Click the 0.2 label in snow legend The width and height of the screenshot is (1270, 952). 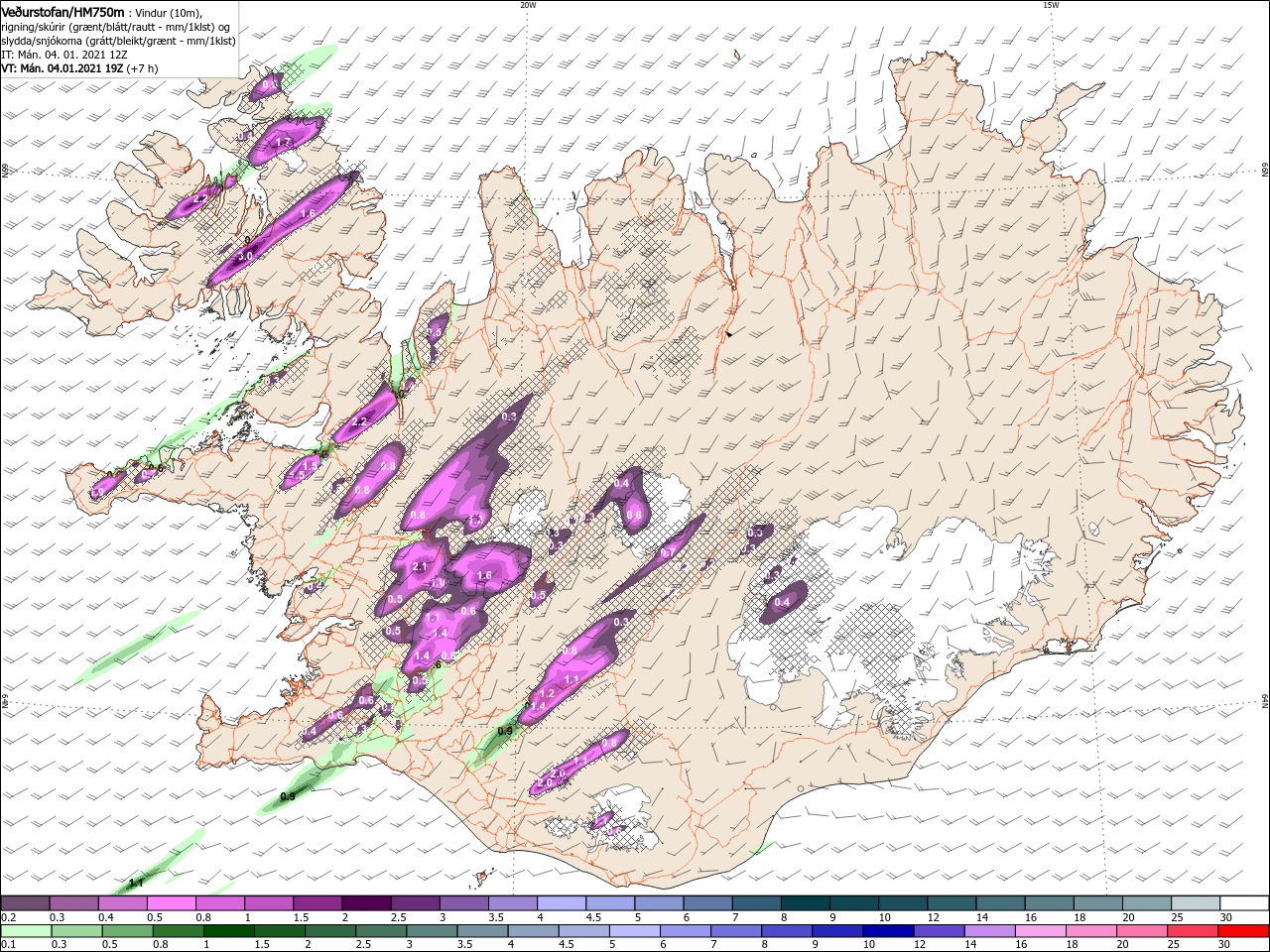[9, 918]
